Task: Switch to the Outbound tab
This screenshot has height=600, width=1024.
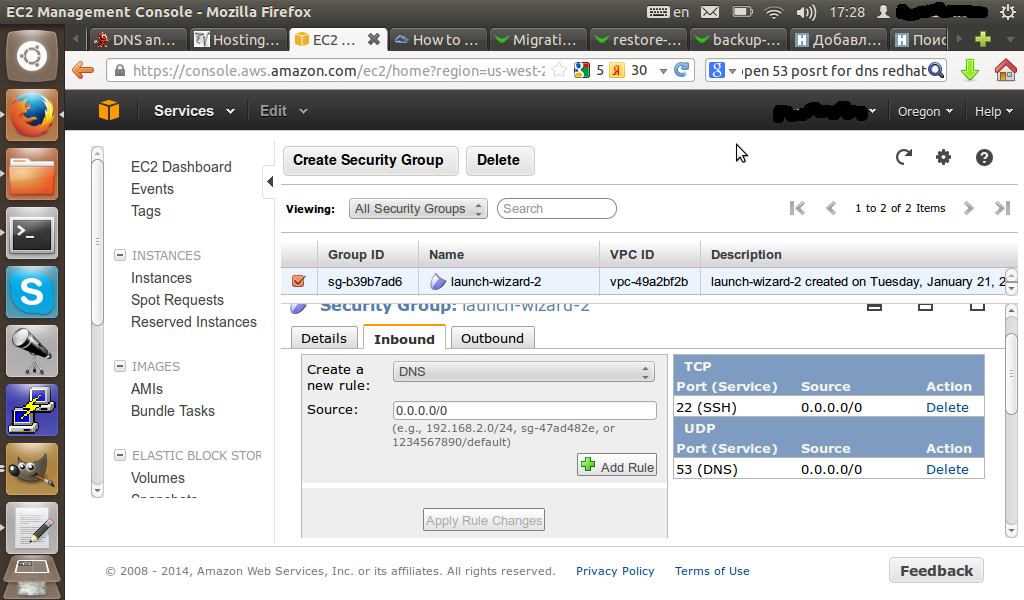Action: 492,338
